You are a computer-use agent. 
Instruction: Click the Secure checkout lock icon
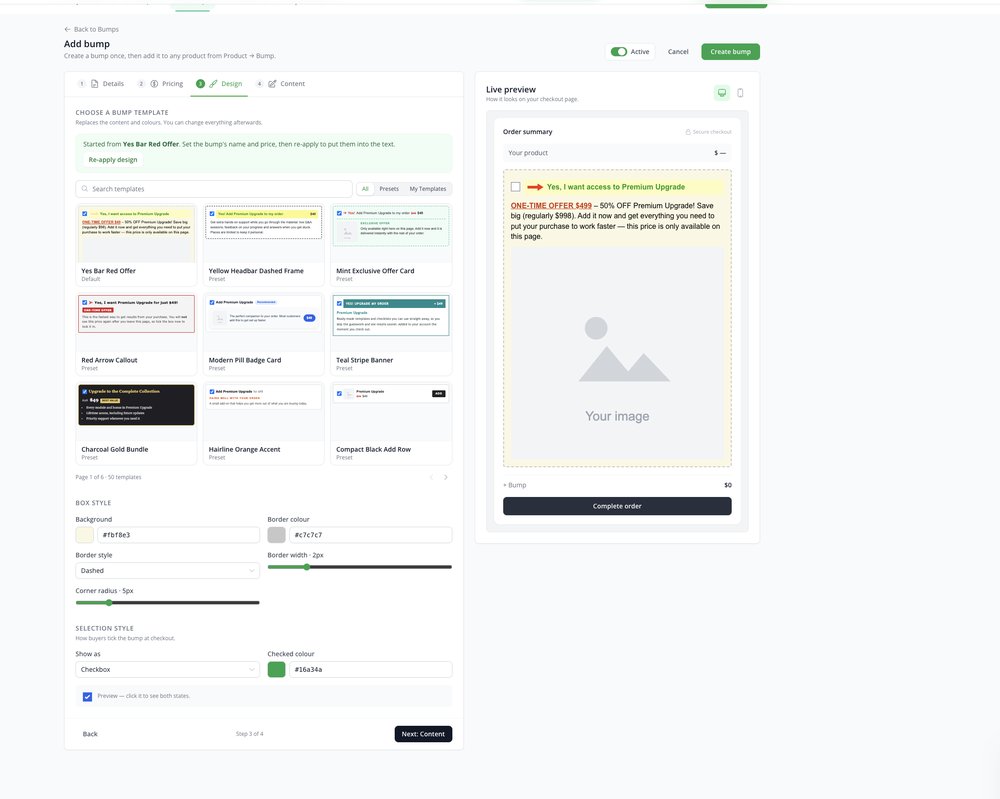coord(688,132)
